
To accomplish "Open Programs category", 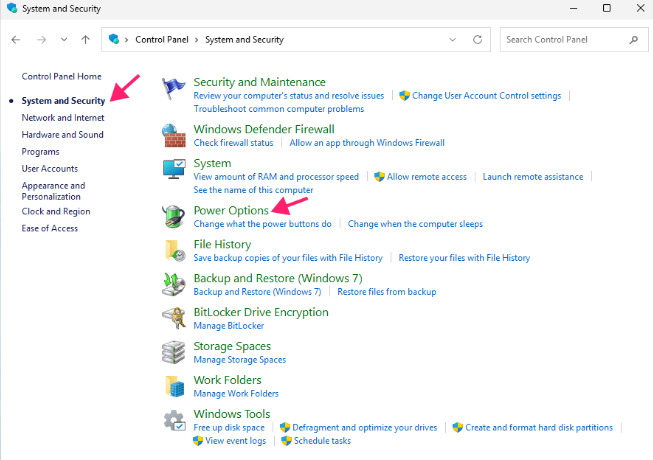I will tap(40, 152).
